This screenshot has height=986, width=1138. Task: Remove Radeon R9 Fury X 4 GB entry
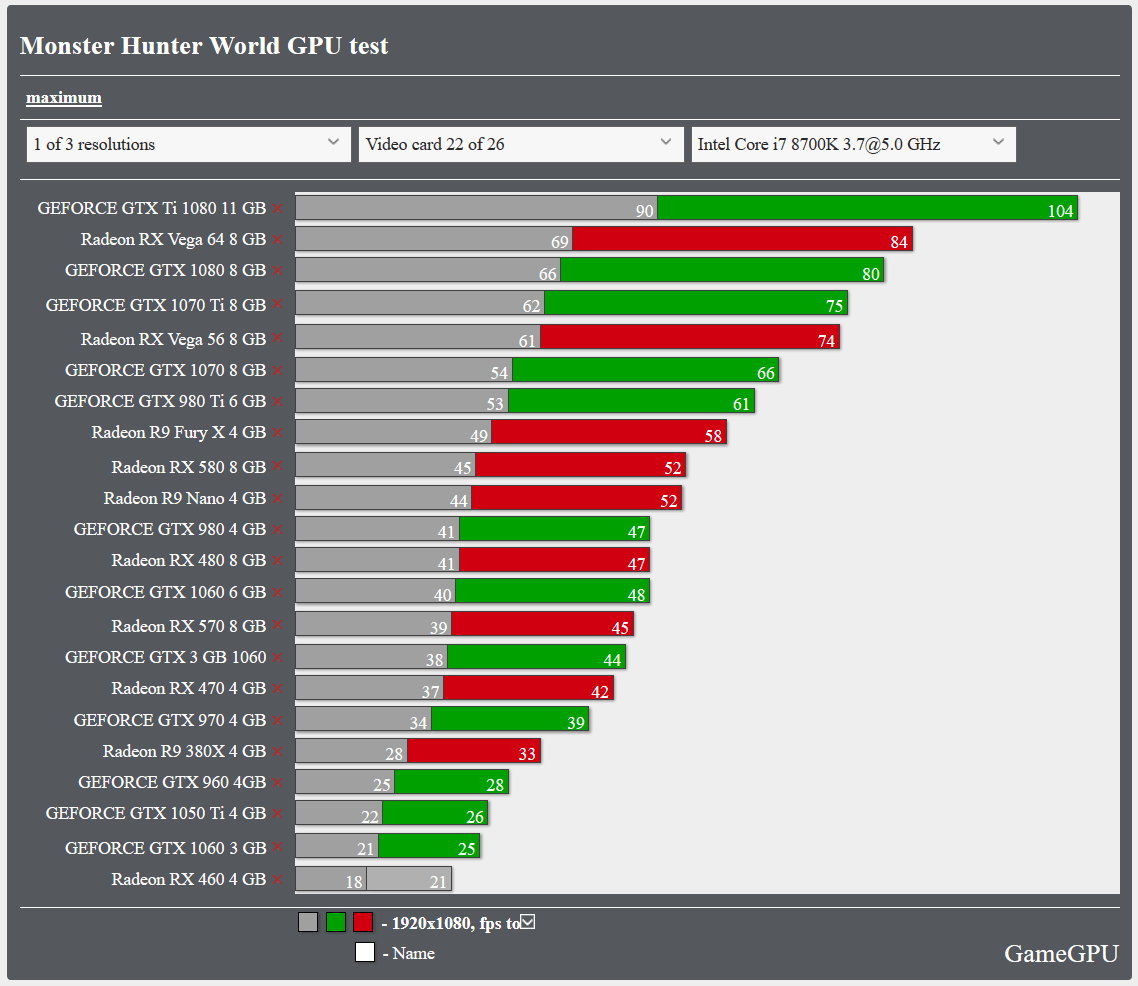tap(277, 432)
